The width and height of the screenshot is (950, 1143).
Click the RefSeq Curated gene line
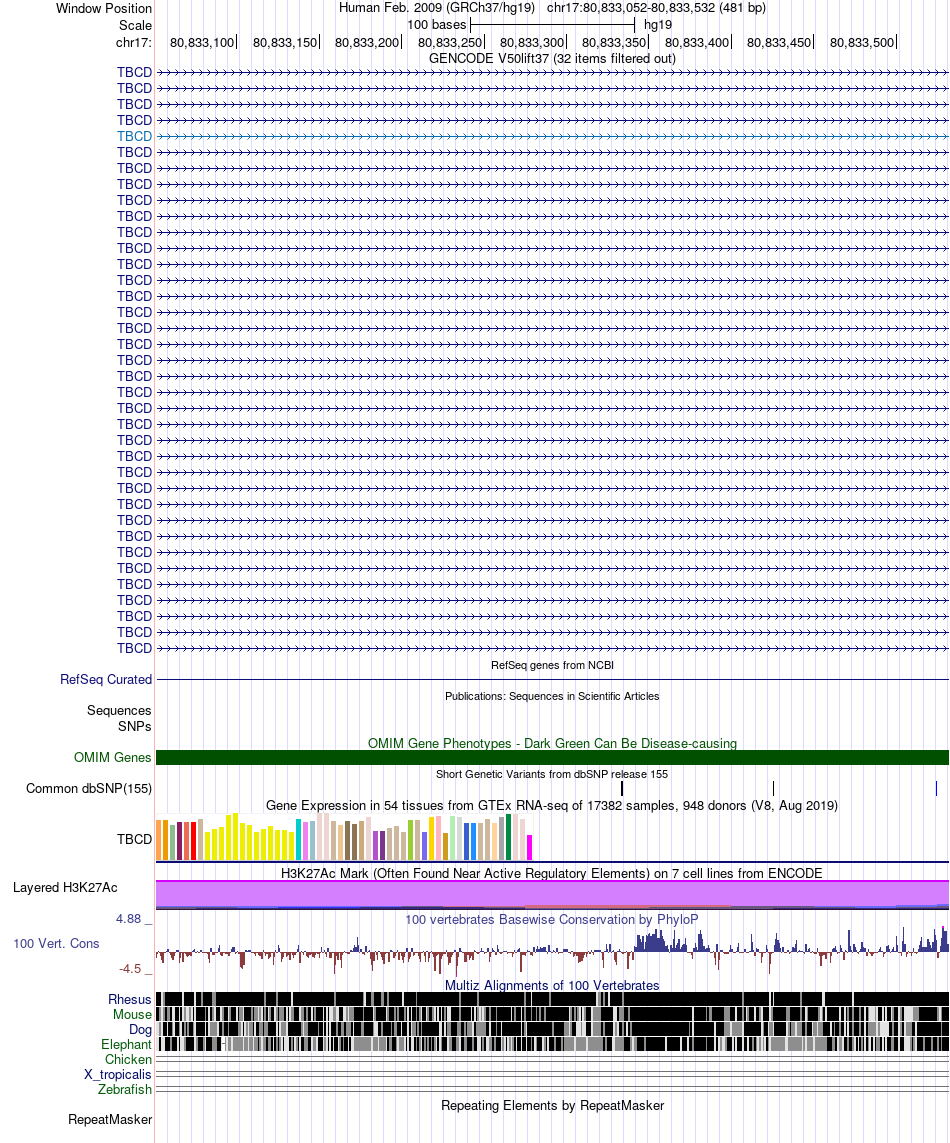point(552,679)
